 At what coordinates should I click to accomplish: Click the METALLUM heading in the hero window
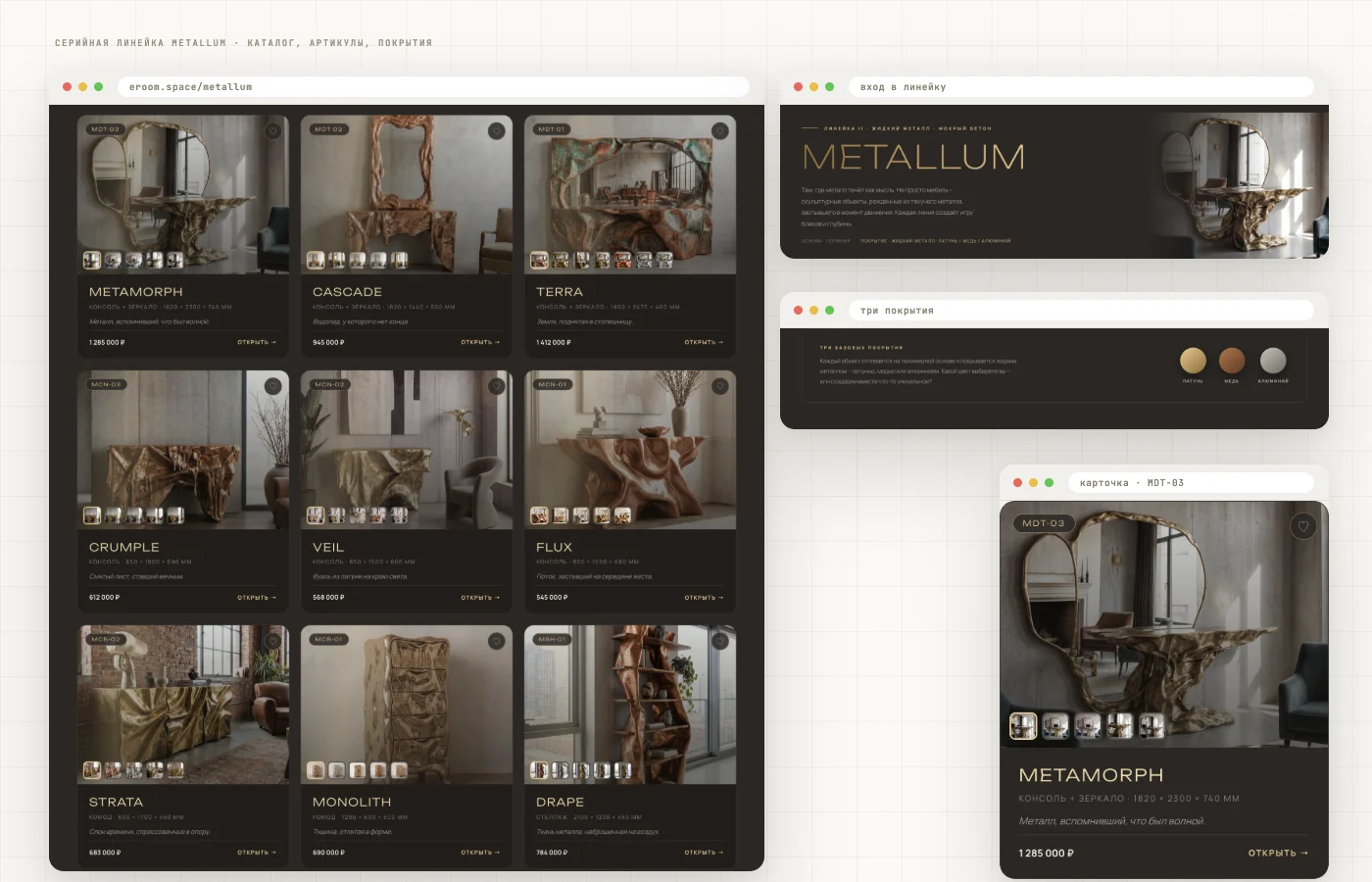point(914,157)
